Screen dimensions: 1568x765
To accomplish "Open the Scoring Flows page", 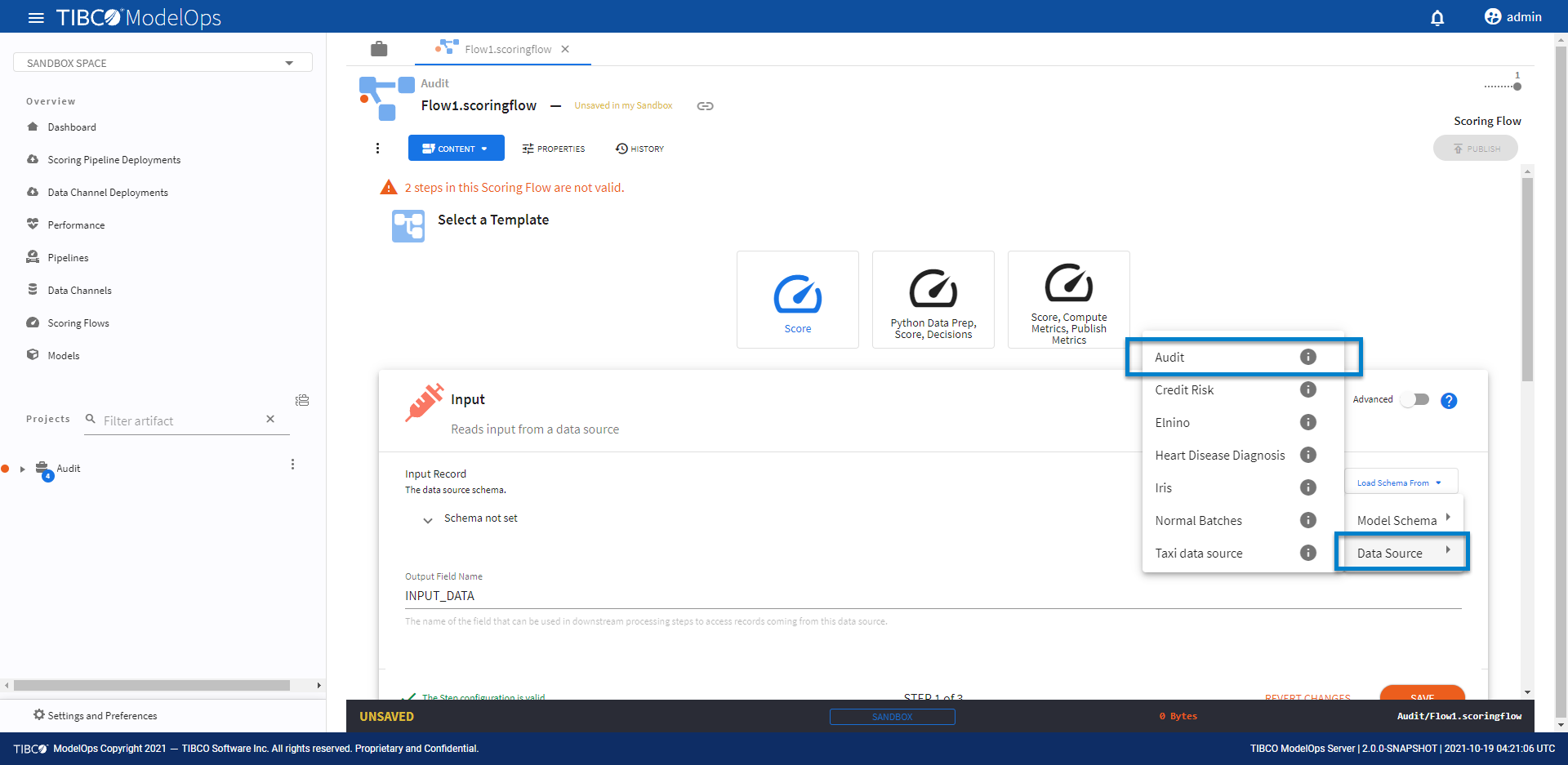I will 78,323.
